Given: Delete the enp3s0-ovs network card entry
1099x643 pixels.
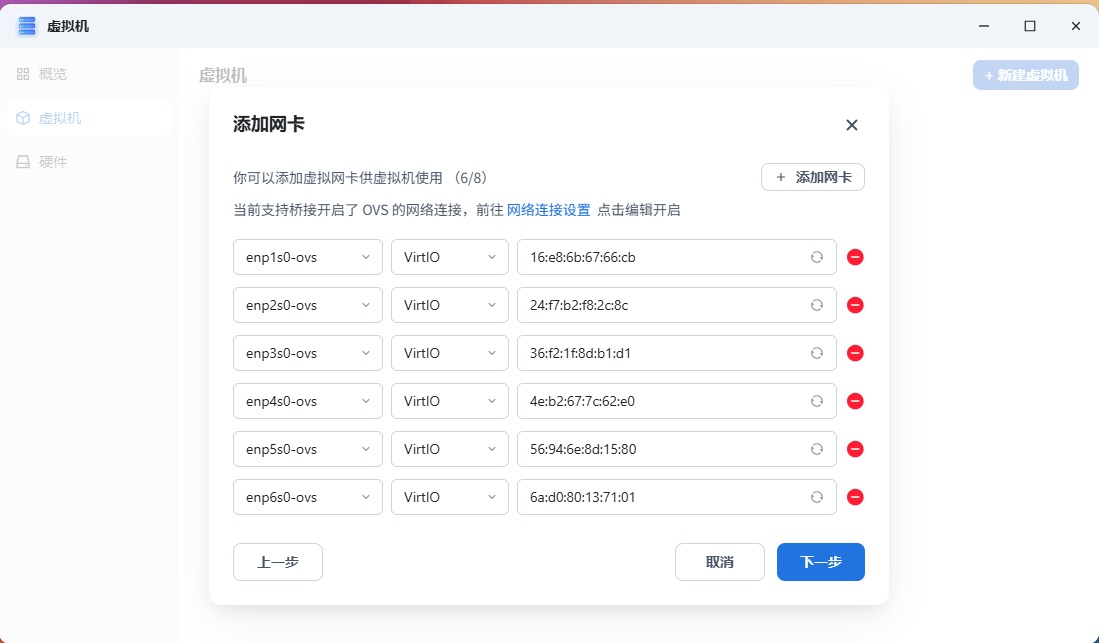Looking at the screenshot, I should point(855,353).
